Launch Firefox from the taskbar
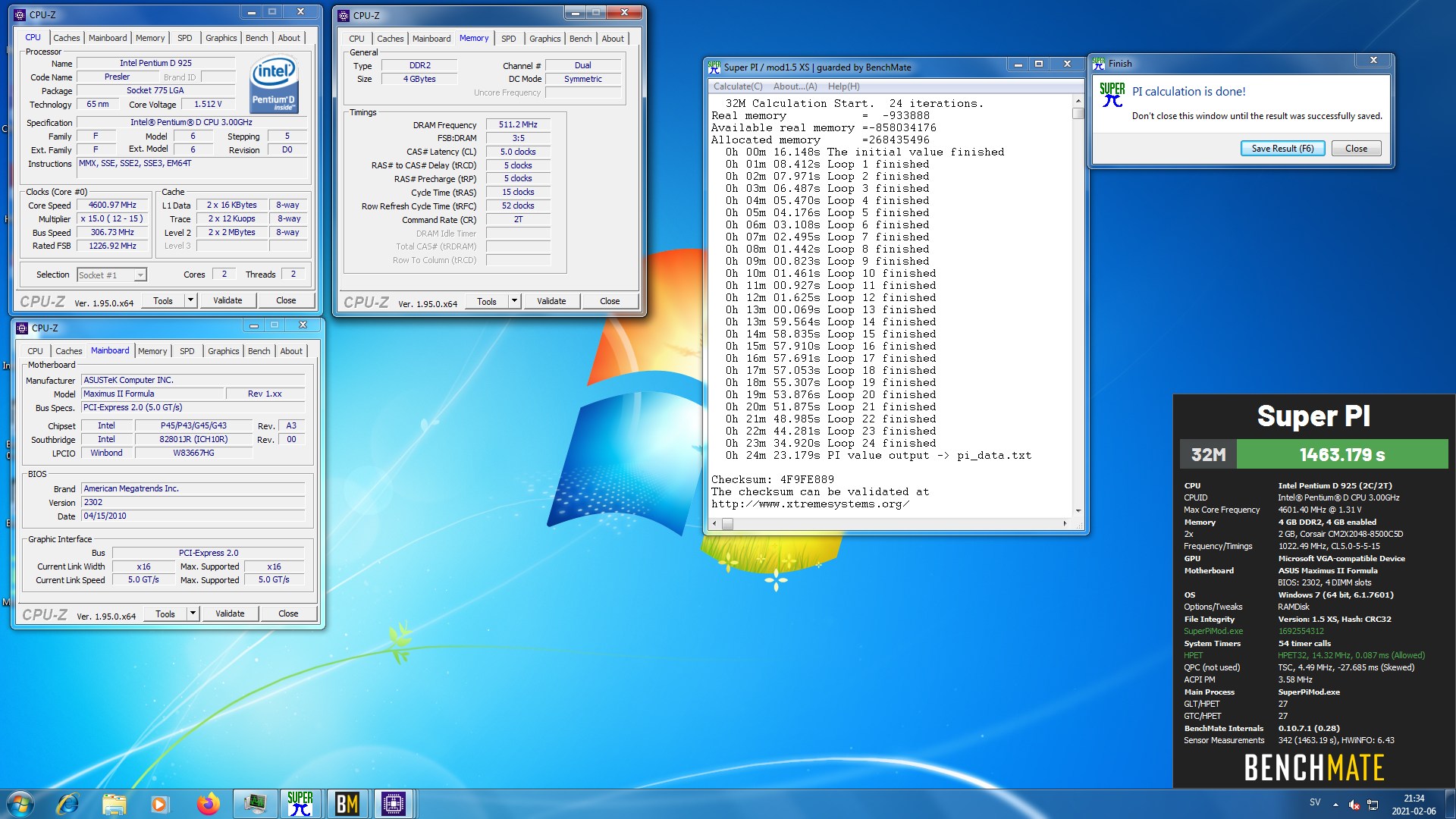This screenshot has width=1456, height=819. 207,804
